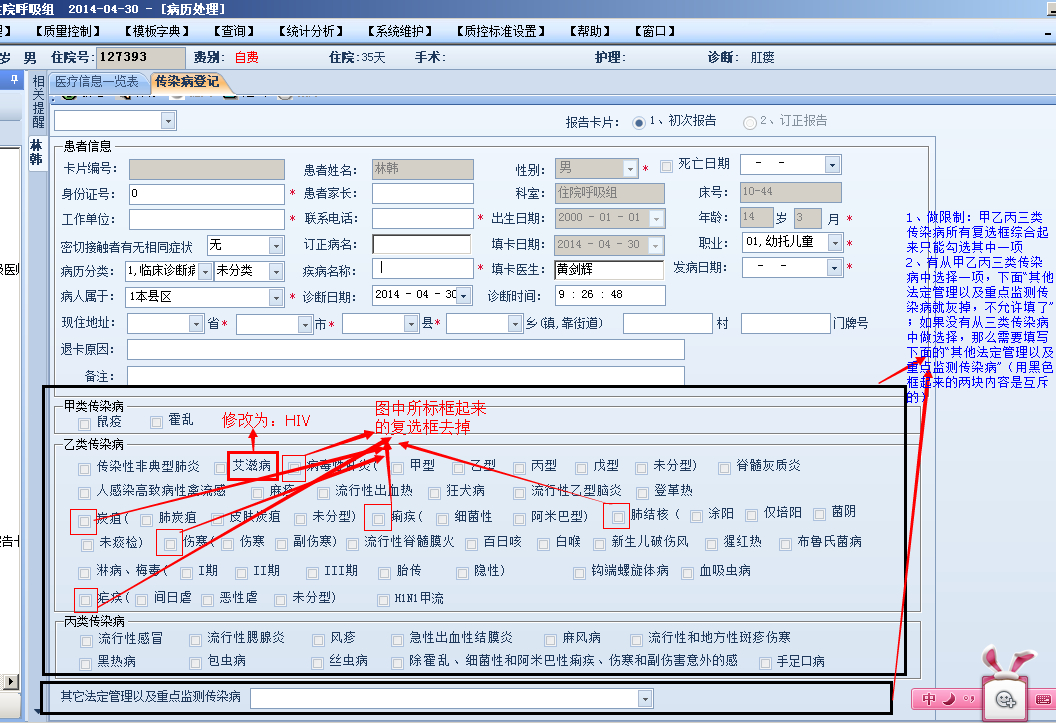This screenshot has height=723, width=1056.
Task: Click the left panel scroll right arrow
Action: (x=11, y=681)
